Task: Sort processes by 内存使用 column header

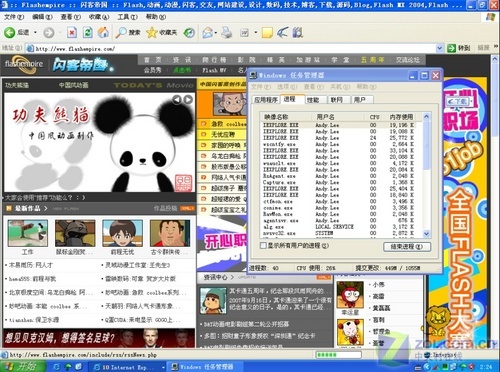Action: click(x=401, y=117)
